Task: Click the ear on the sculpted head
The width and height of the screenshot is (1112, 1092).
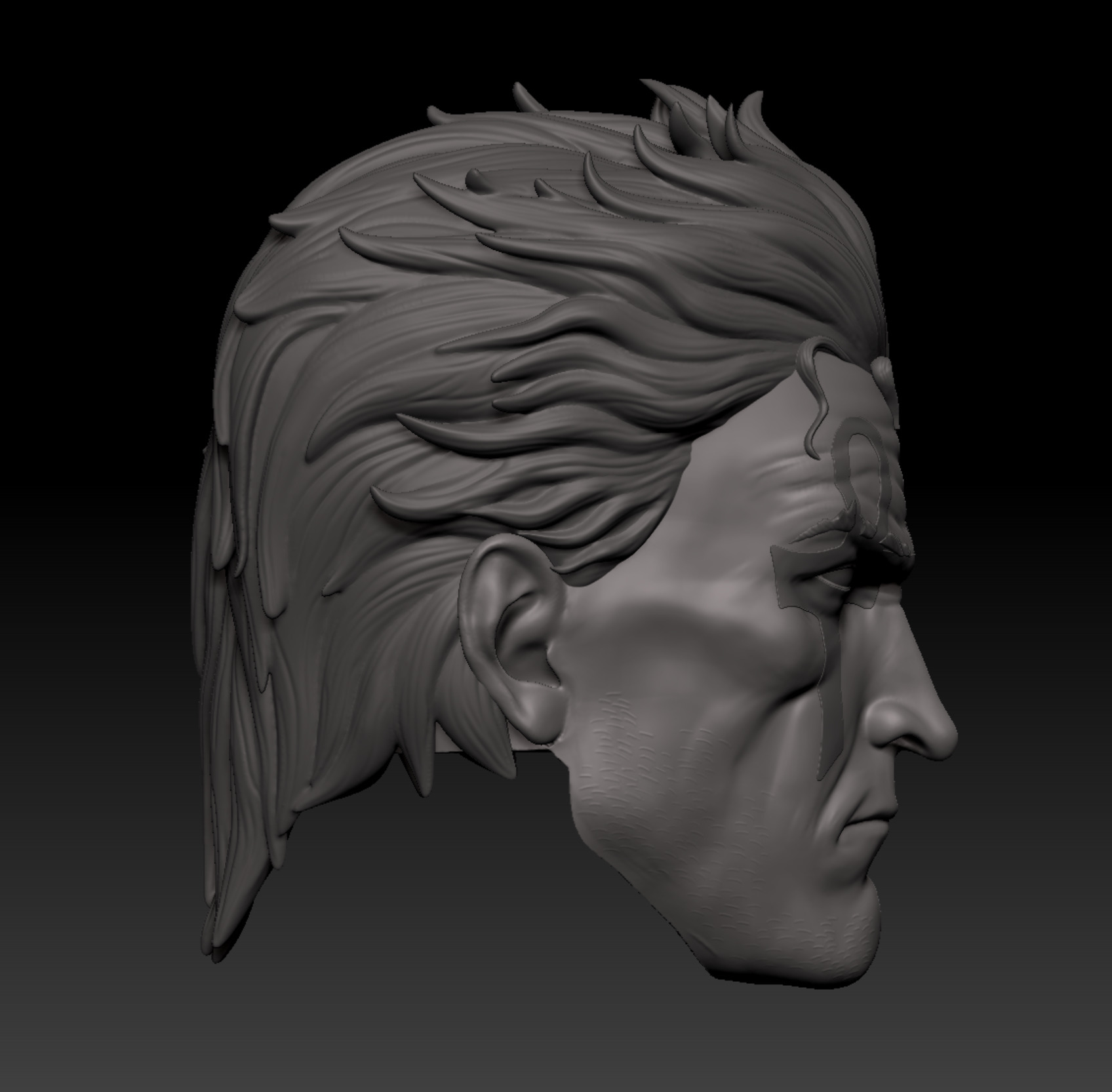Action: click(512, 640)
